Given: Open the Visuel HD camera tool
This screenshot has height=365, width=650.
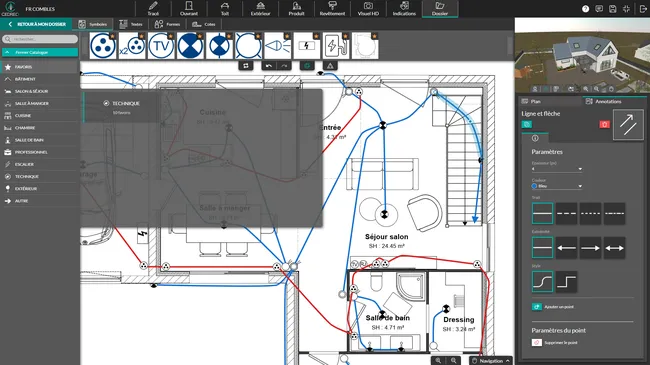Looking at the screenshot, I should point(368,9).
